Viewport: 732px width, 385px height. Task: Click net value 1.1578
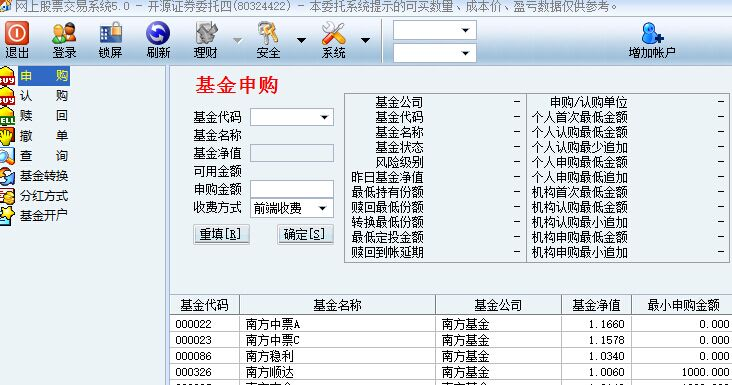(x=606, y=340)
